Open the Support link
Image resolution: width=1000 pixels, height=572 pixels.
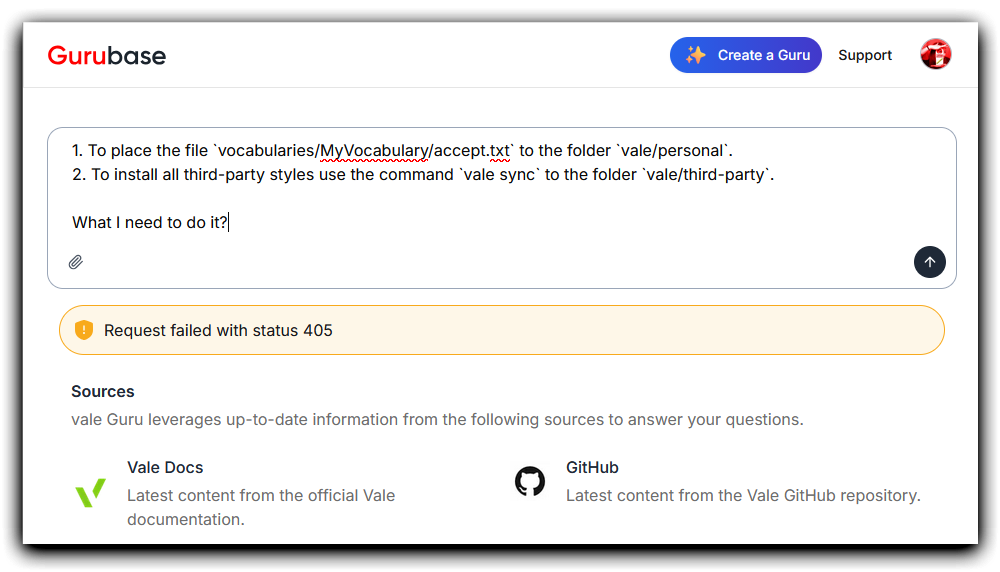click(x=865, y=55)
